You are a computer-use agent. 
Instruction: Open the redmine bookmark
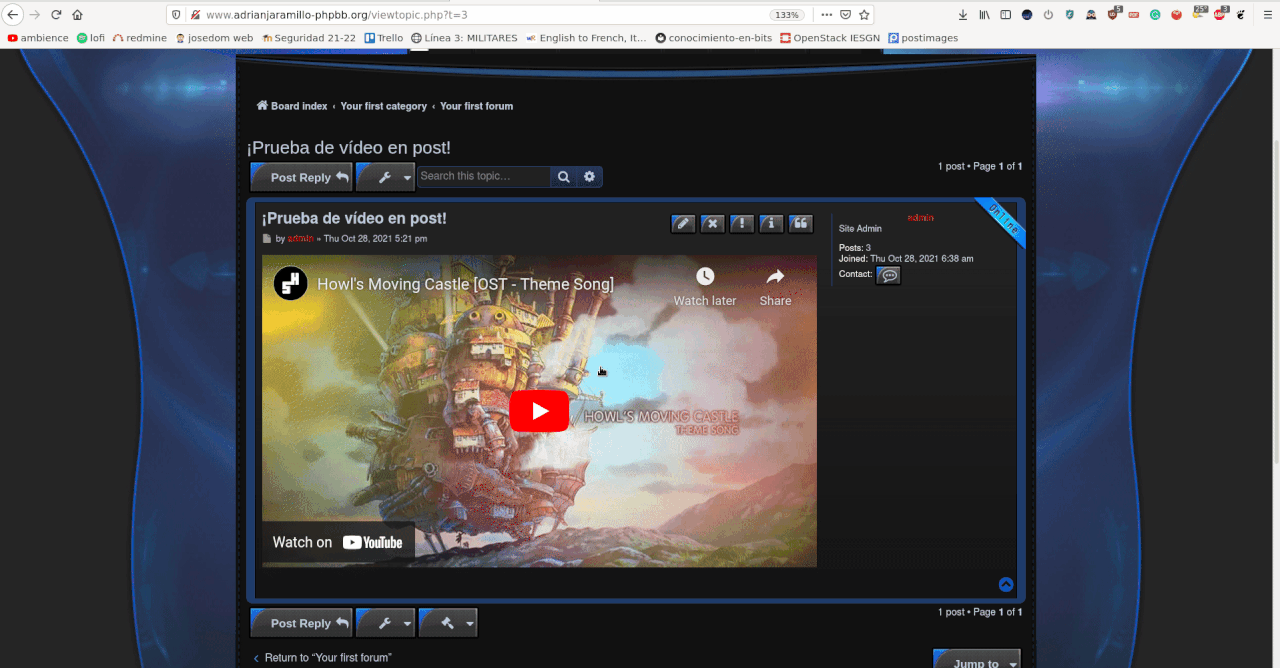[139, 38]
